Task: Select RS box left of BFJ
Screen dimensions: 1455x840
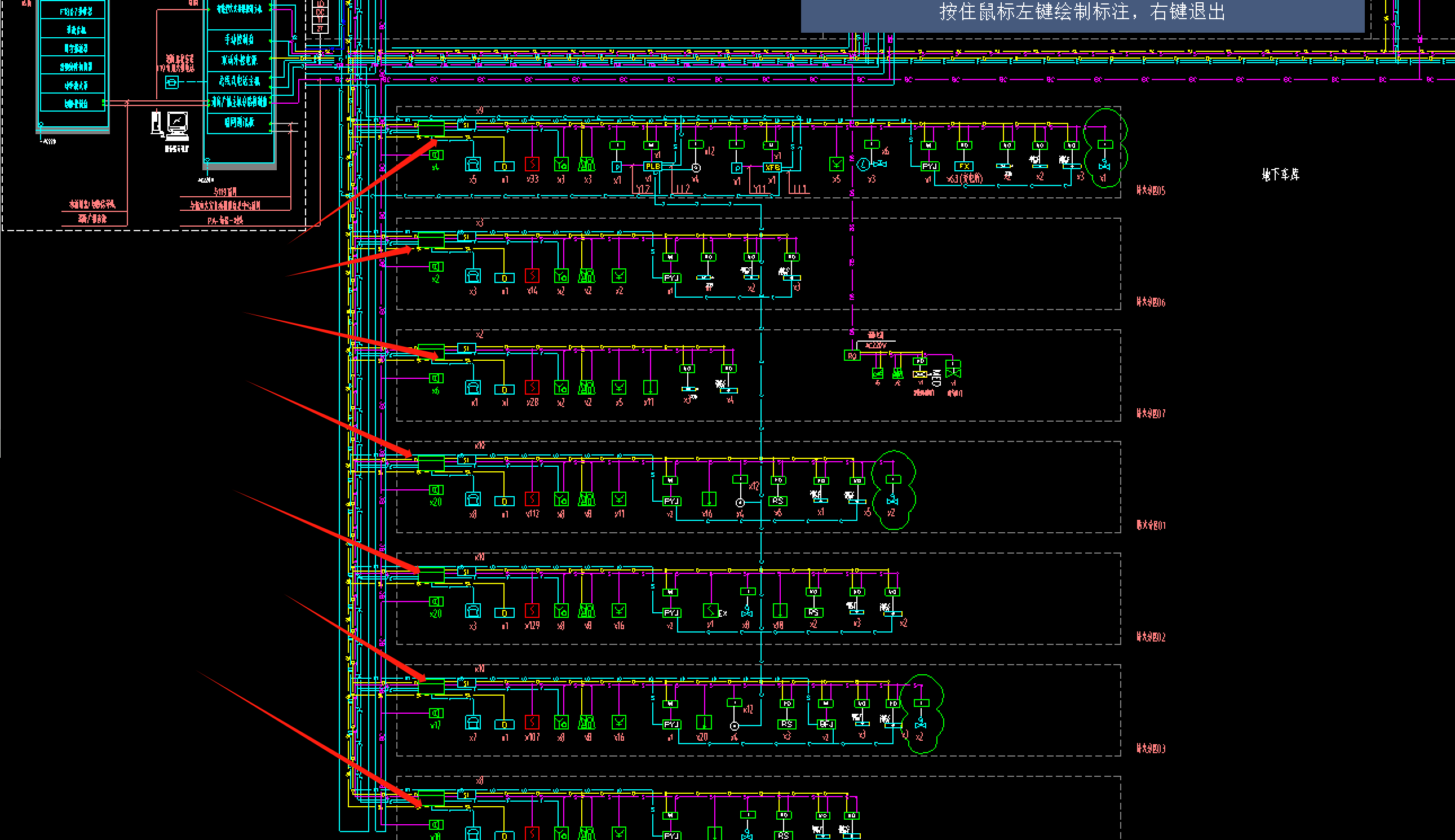Action: tap(787, 724)
